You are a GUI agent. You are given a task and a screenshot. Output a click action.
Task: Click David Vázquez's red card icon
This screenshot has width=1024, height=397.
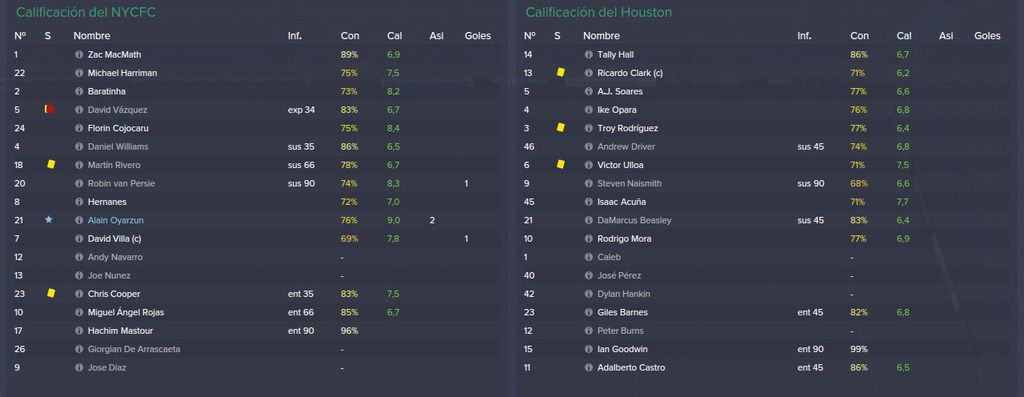click(x=49, y=109)
